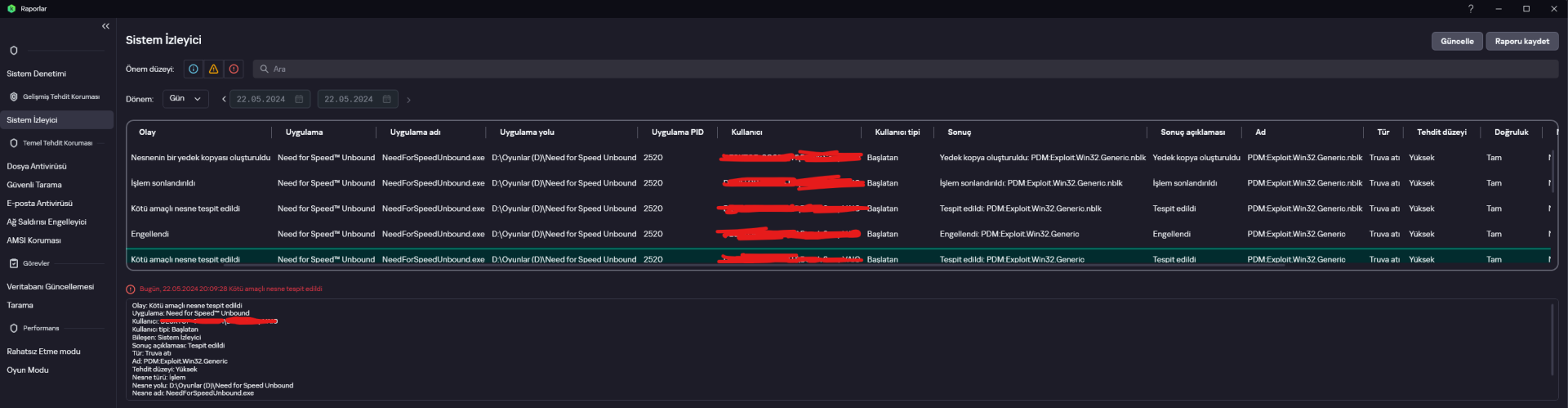Sort by the Doğruluk column header
Viewport: 1568px width, 408px height.
click(1511, 132)
